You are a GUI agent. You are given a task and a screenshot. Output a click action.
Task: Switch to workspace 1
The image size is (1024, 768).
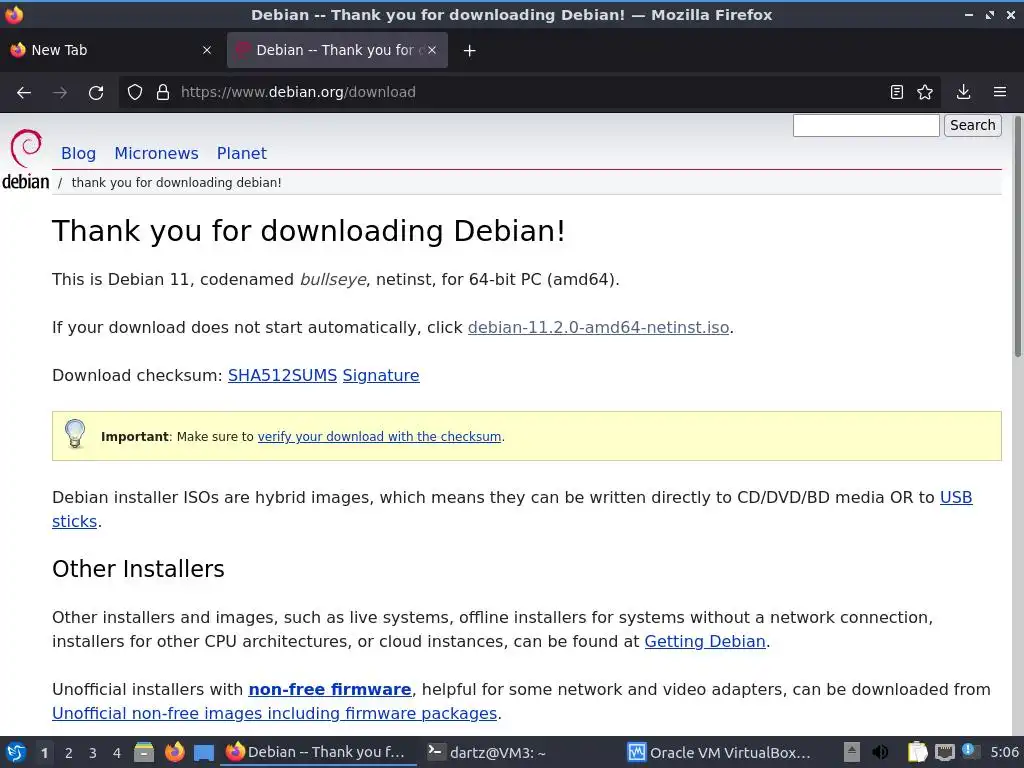click(44, 753)
